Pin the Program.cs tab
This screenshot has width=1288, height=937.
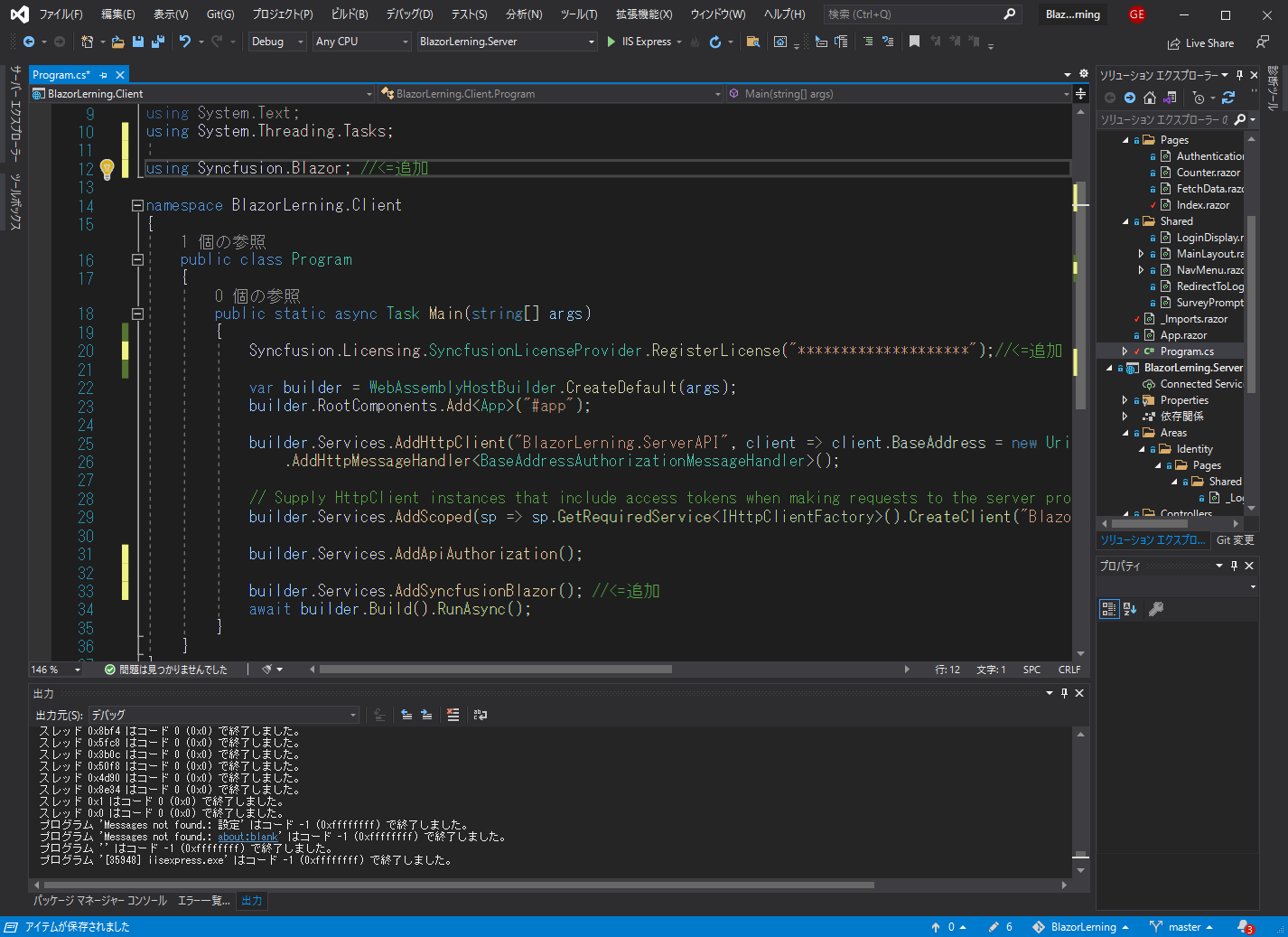coord(104,75)
